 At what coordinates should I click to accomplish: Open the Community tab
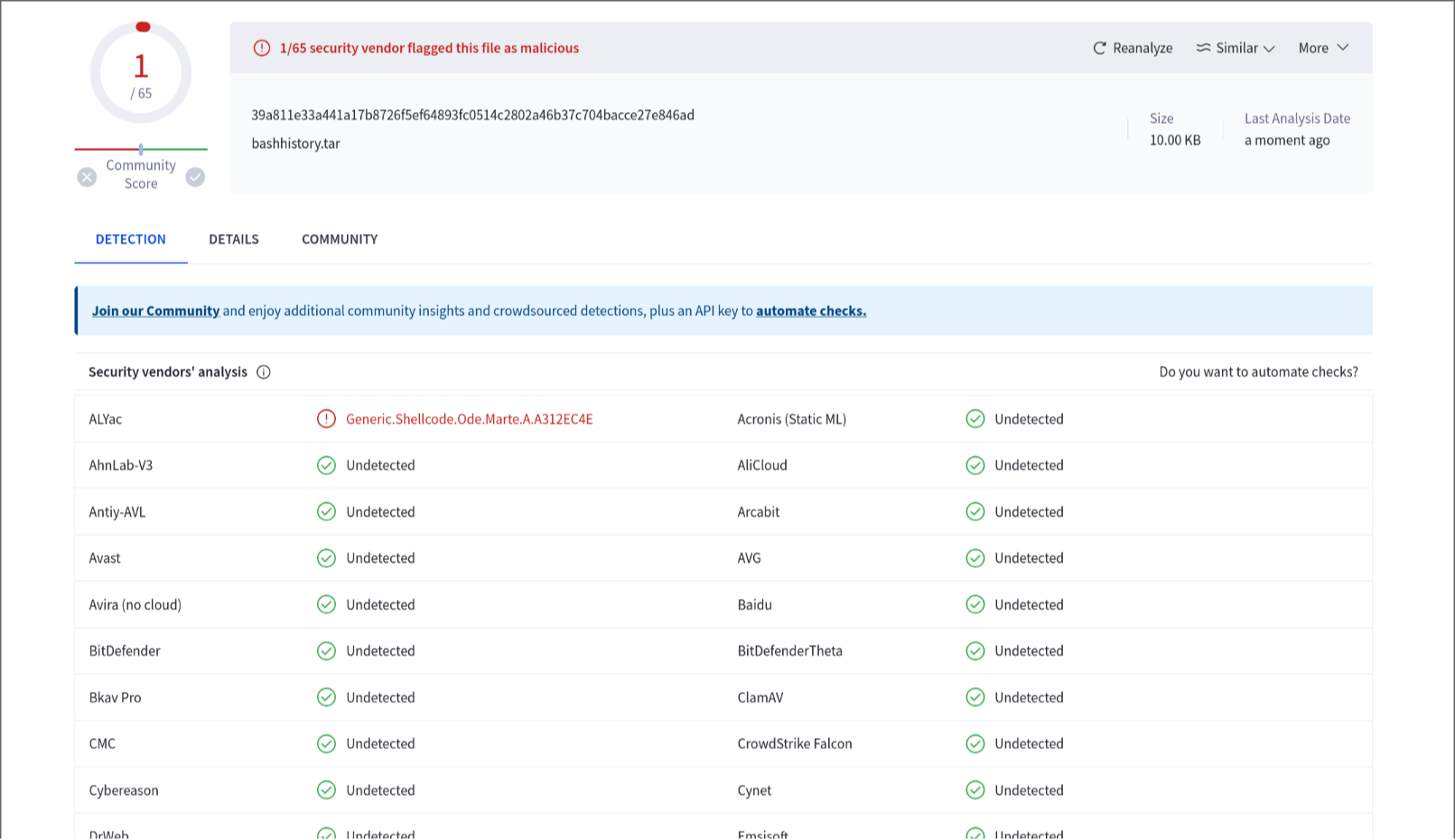(340, 239)
